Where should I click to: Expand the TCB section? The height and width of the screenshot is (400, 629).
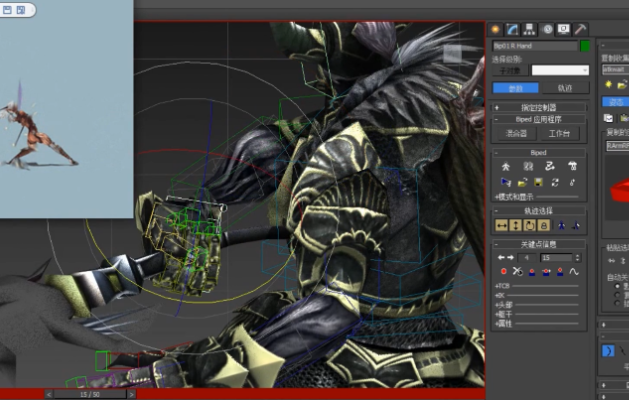click(502, 286)
